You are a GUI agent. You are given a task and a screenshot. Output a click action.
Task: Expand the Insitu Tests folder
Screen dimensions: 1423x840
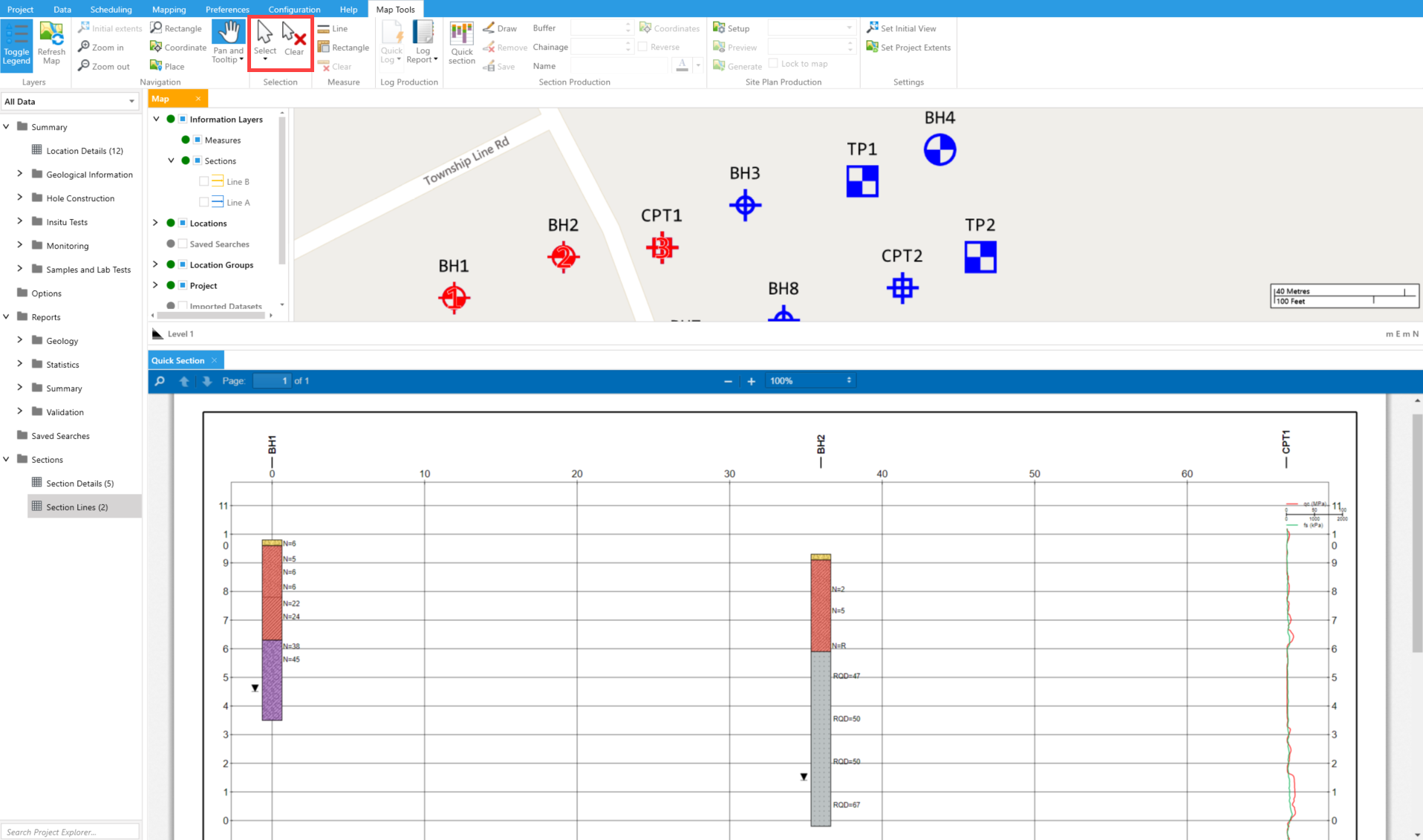(20, 221)
